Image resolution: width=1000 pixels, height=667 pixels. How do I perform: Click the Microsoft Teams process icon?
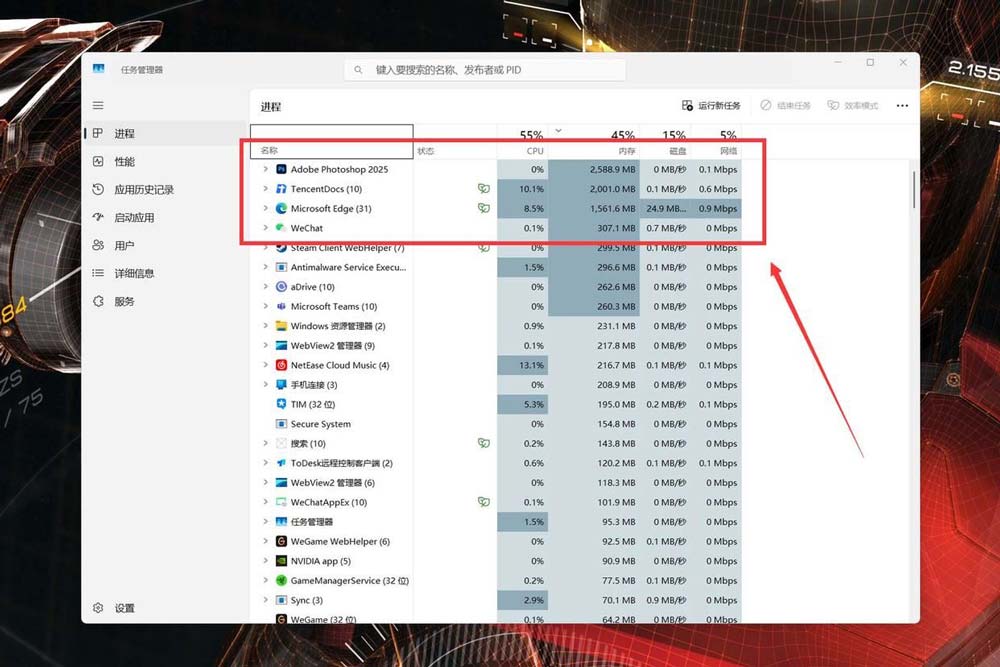(x=281, y=306)
